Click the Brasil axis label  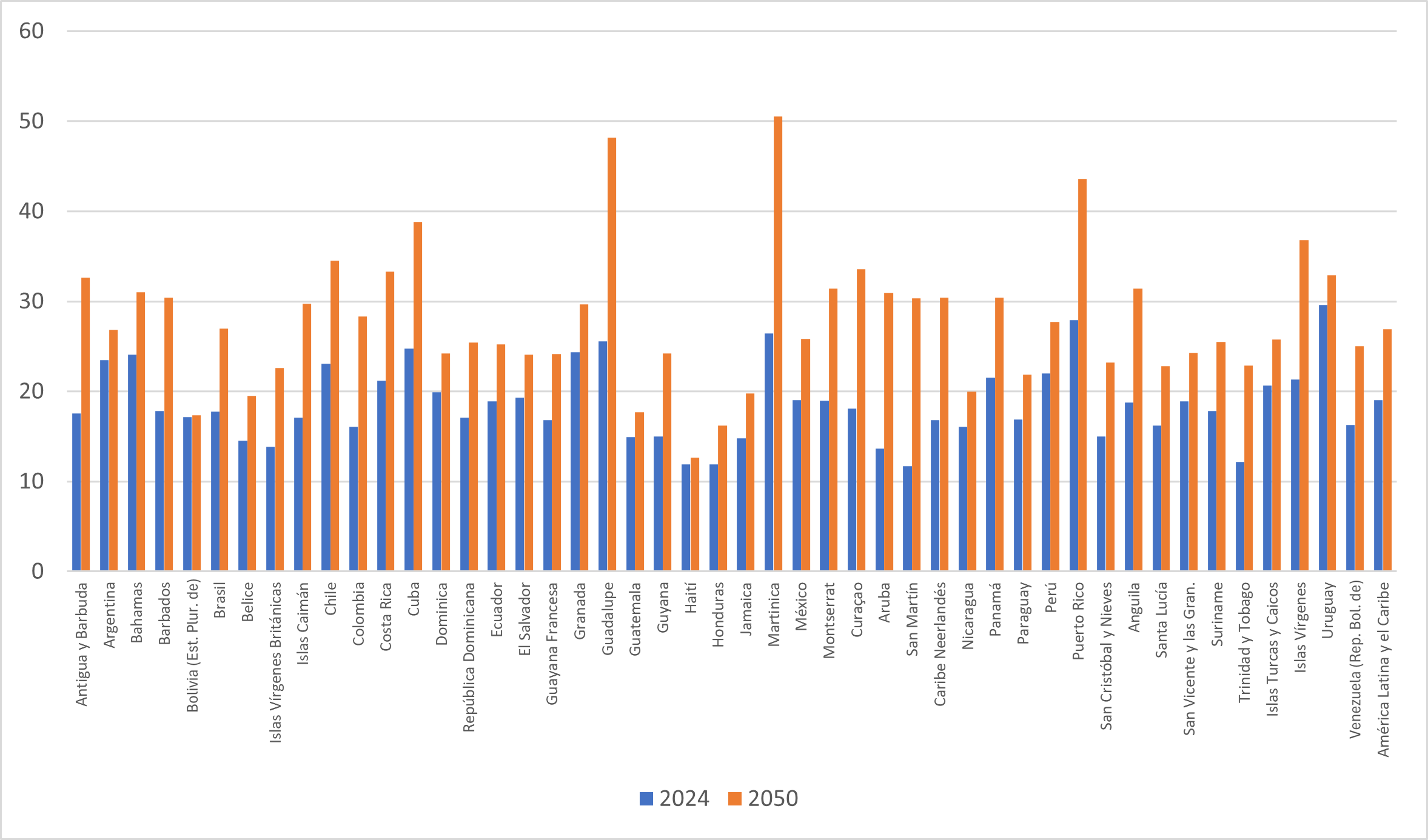point(220,600)
